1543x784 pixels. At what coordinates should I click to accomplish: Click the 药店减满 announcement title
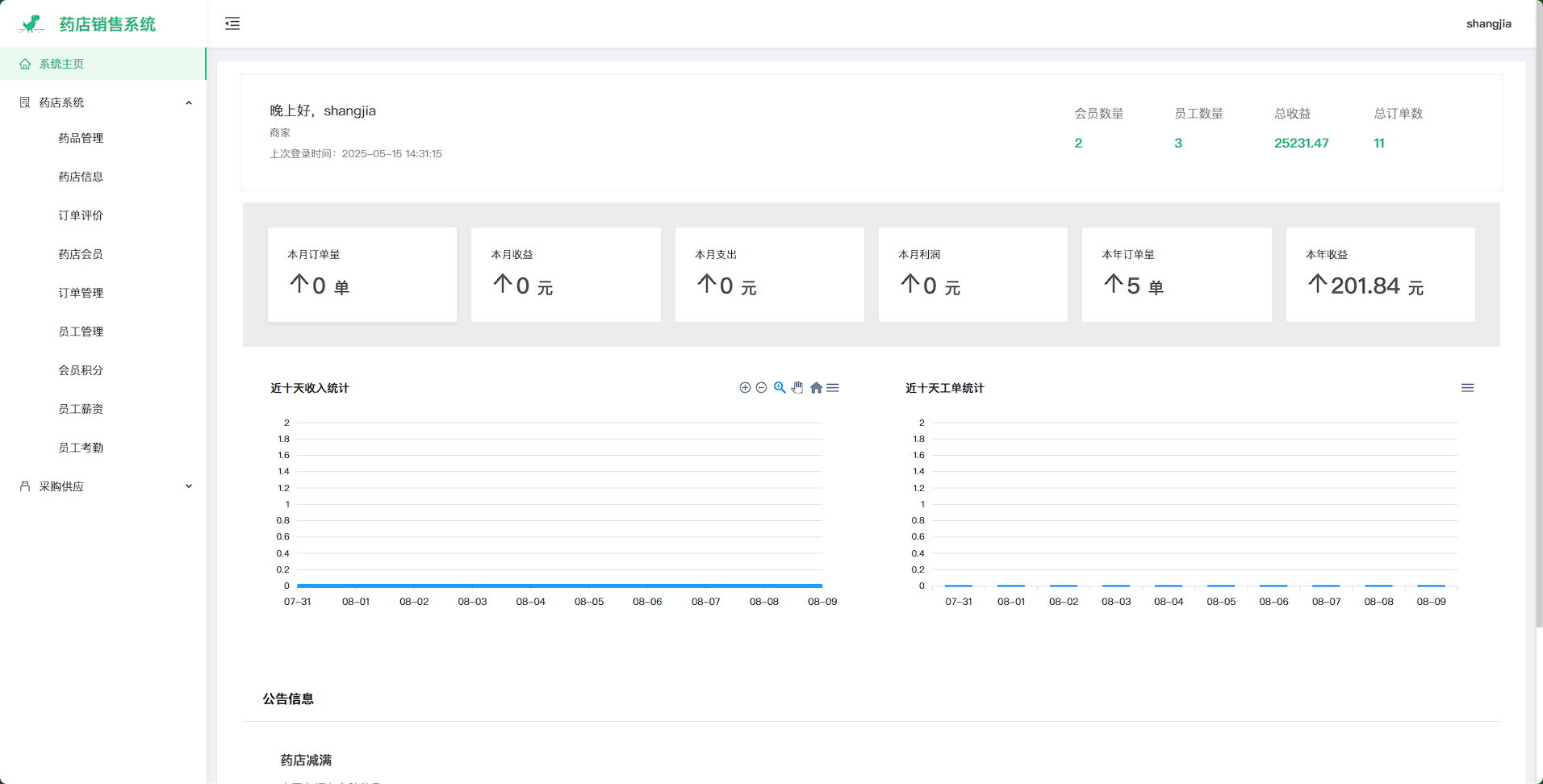(306, 760)
